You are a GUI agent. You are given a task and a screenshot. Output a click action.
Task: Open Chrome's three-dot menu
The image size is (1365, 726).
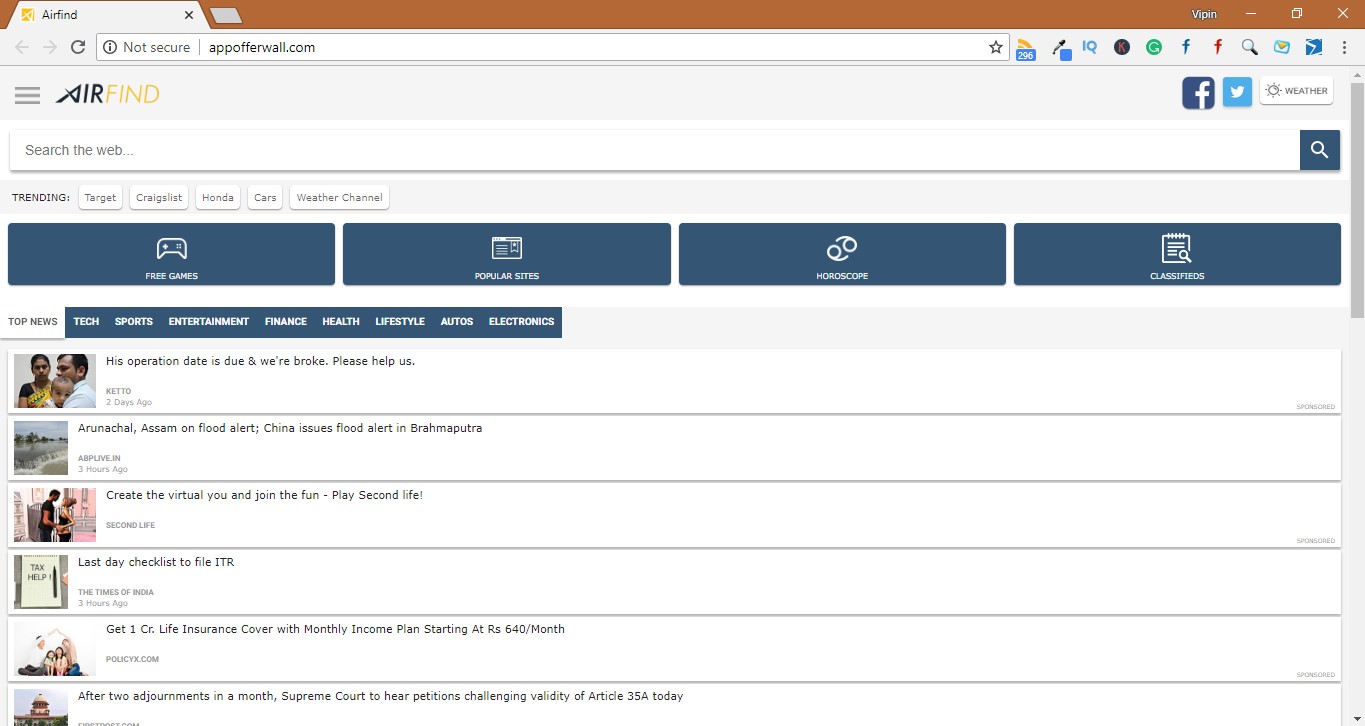(x=1344, y=47)
